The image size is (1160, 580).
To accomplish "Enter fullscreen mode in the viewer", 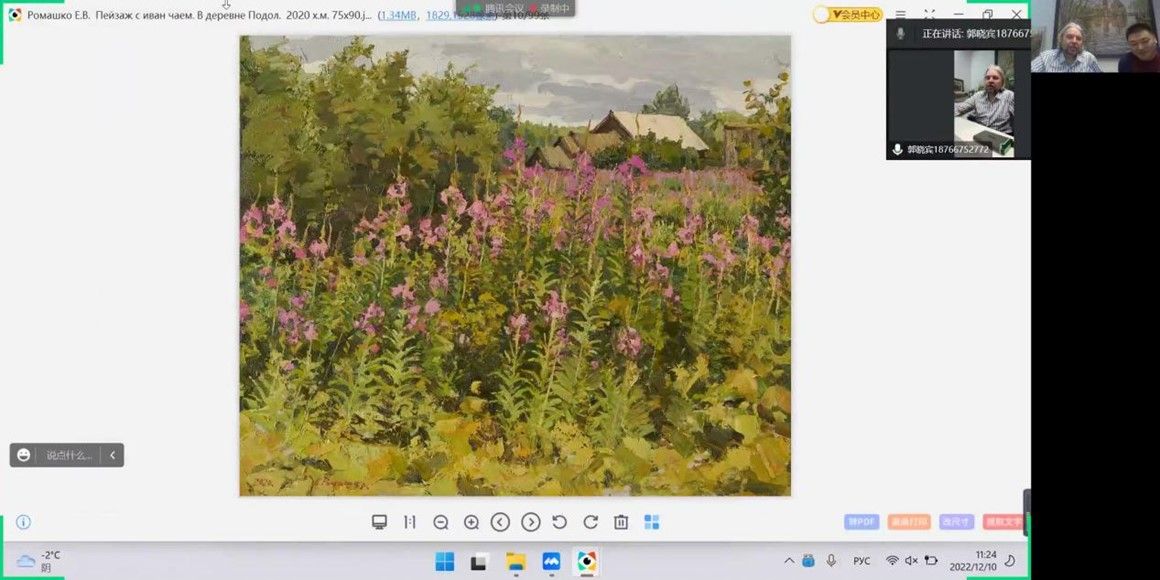I will [930, 14].
